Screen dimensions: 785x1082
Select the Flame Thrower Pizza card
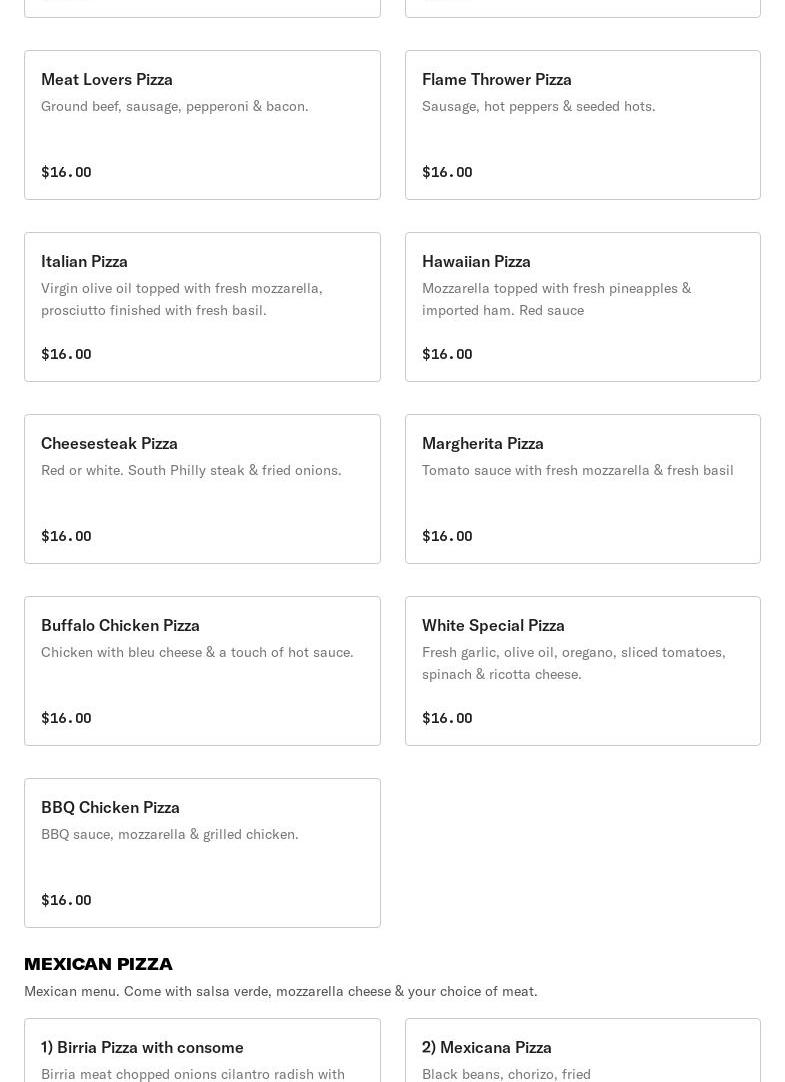pyautogui.click(x=582, y=125)
